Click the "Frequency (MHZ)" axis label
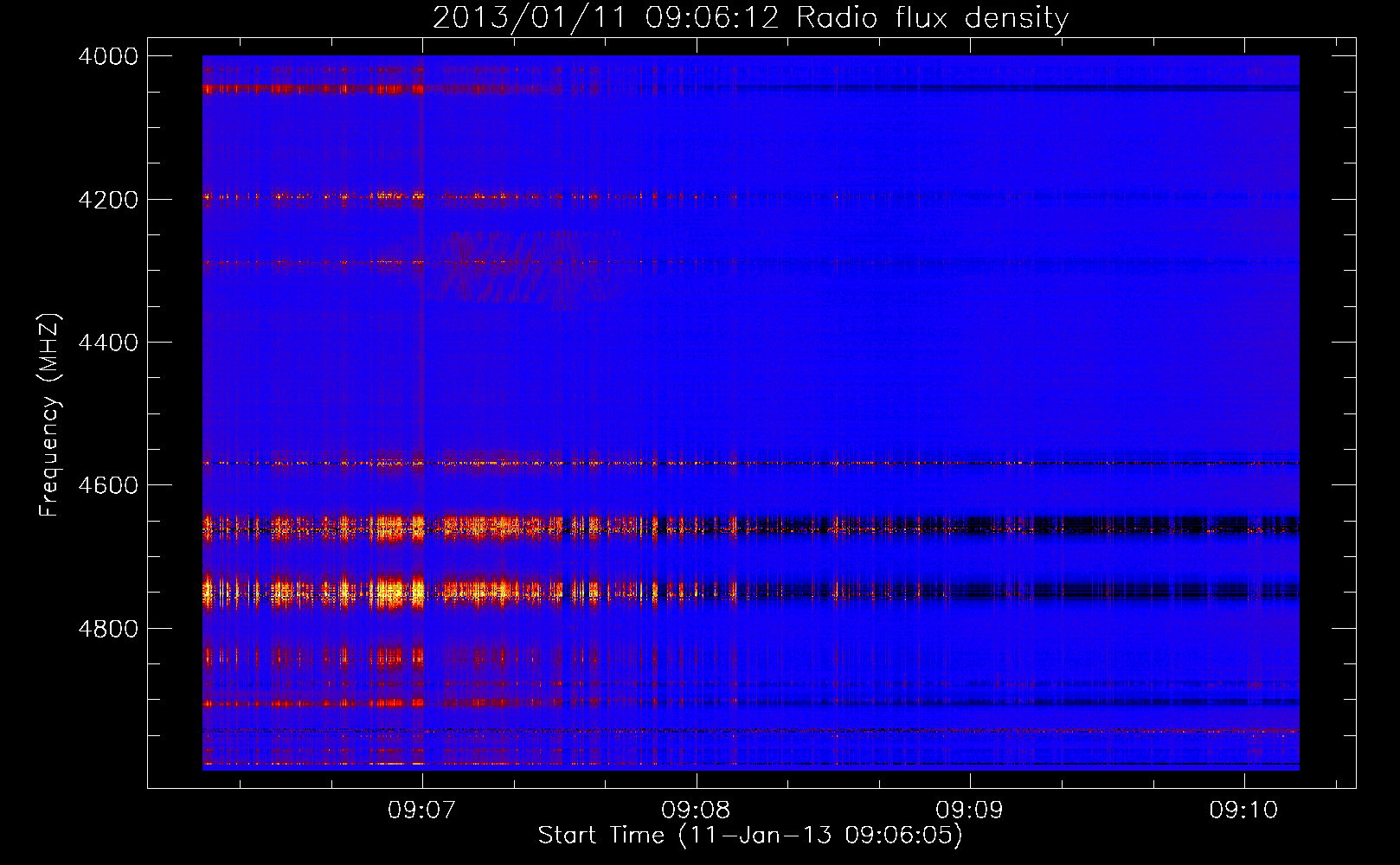This screenshot has width=1400, height=865. pos(49,416)
